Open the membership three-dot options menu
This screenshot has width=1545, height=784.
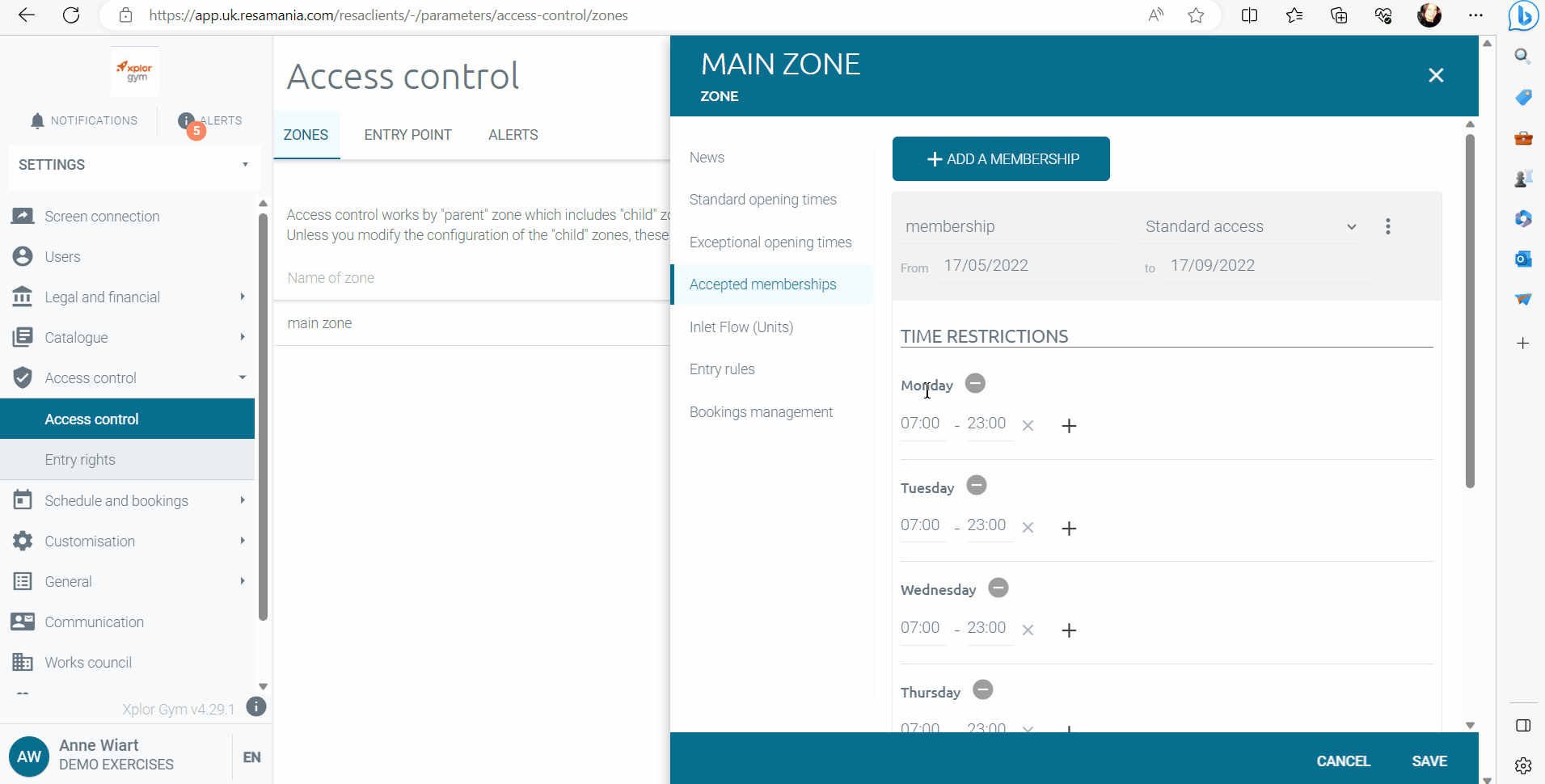pyautogui.click(x=1387, y=227)
